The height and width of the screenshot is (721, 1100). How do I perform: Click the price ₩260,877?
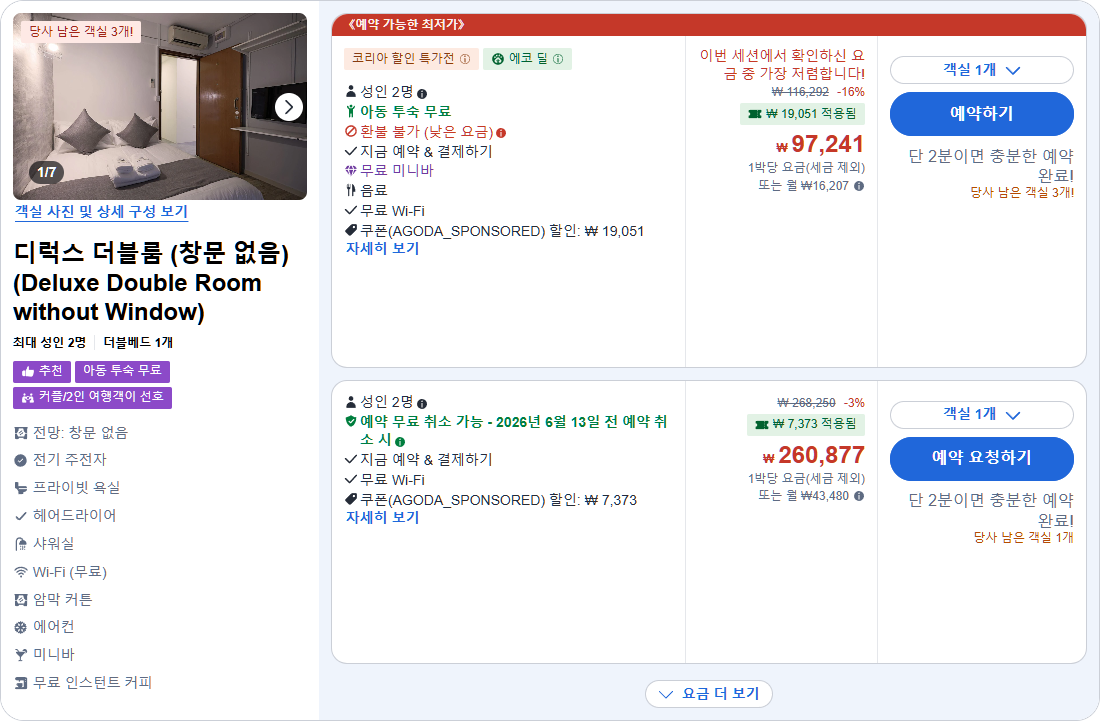tap(813, 455)
